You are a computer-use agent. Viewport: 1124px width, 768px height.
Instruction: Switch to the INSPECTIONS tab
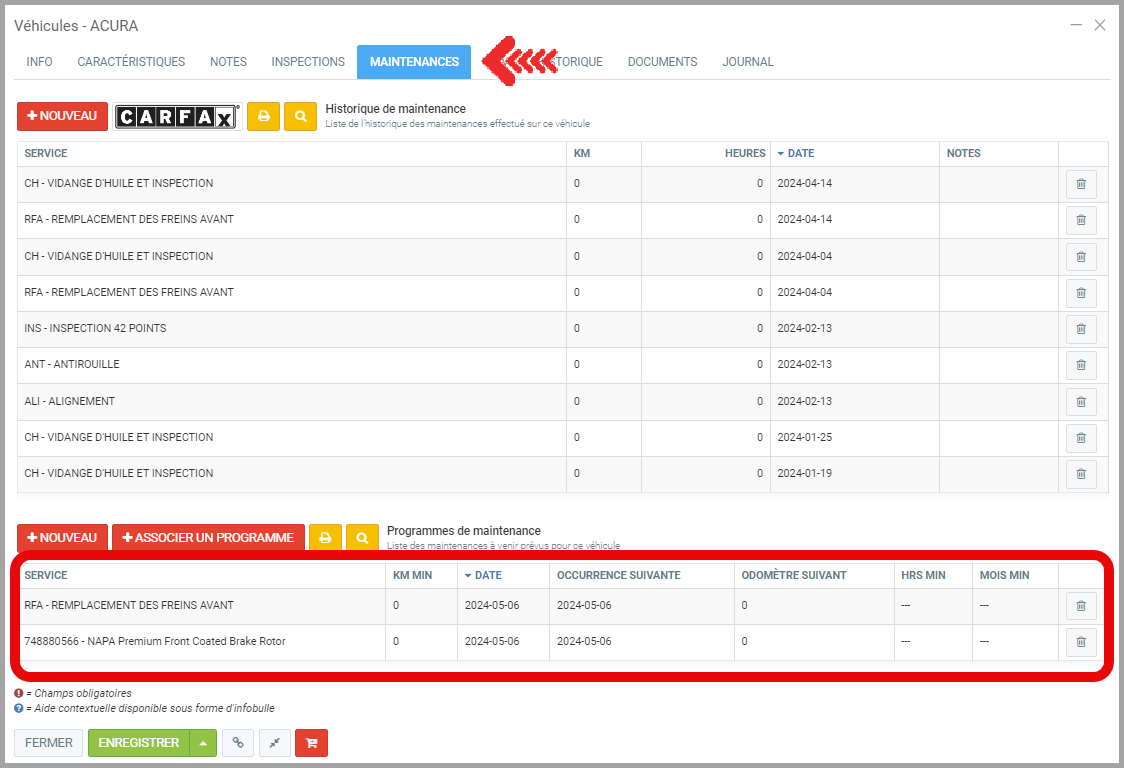308,62
